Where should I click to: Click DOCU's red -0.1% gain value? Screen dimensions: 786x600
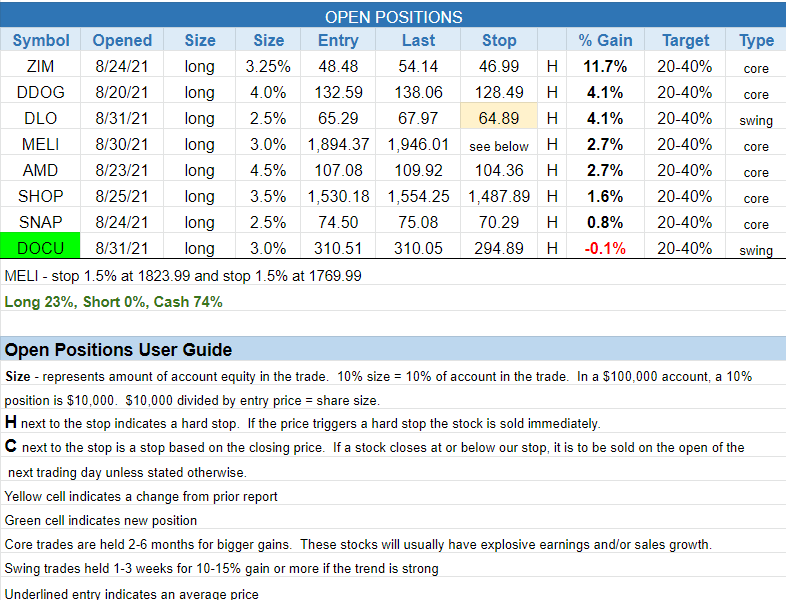605,248
